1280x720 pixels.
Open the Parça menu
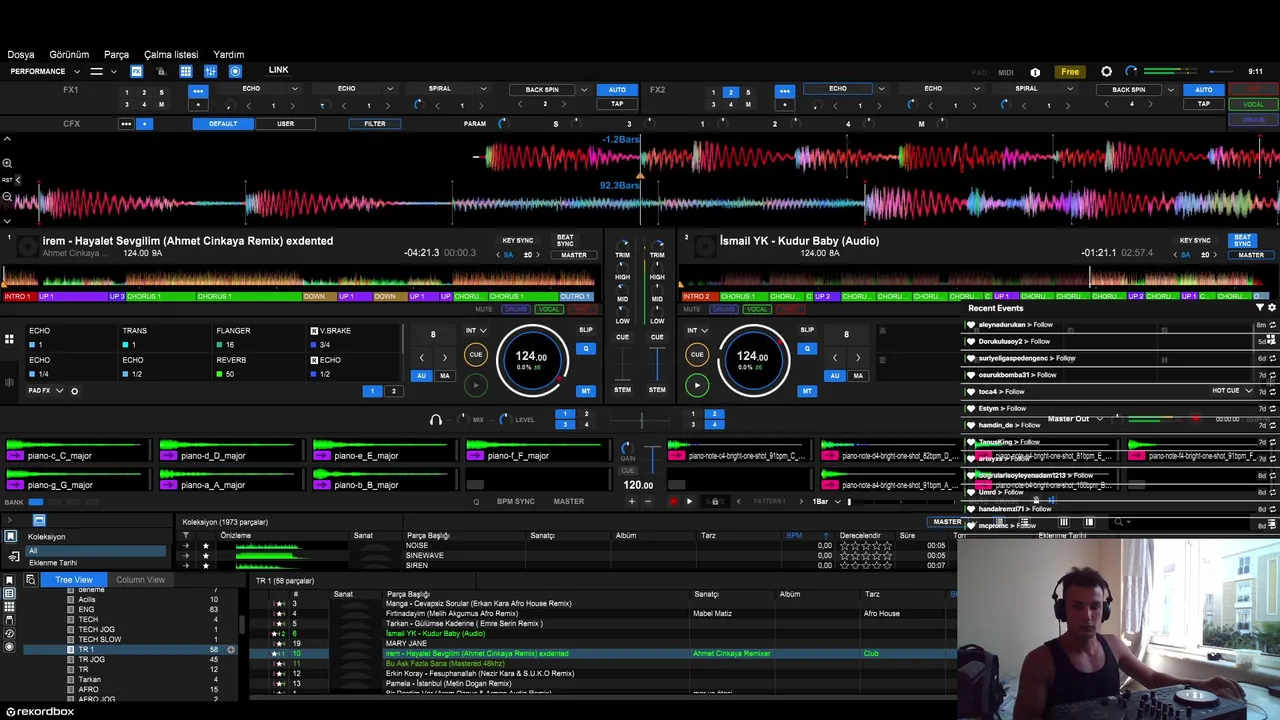click(117, 55)
